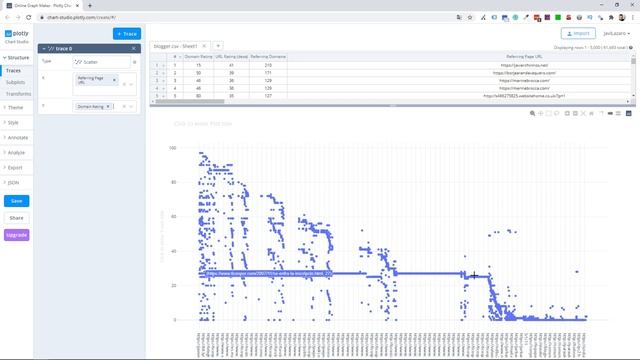Delete trace 0 with its X button

click(x=133, y=49)
